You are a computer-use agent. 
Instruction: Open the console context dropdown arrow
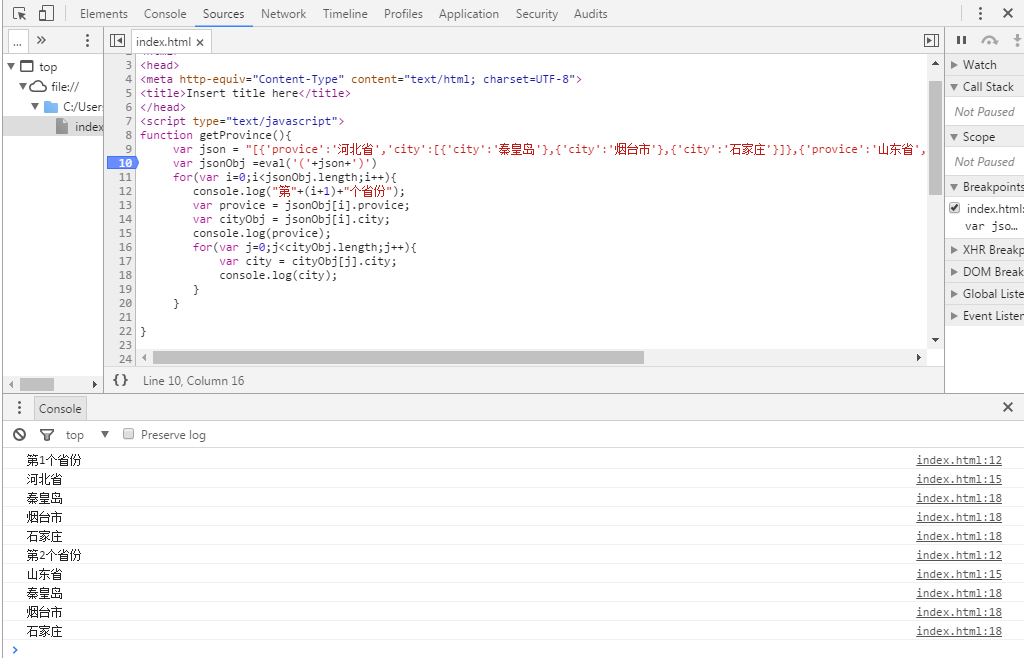pos(104,434)
